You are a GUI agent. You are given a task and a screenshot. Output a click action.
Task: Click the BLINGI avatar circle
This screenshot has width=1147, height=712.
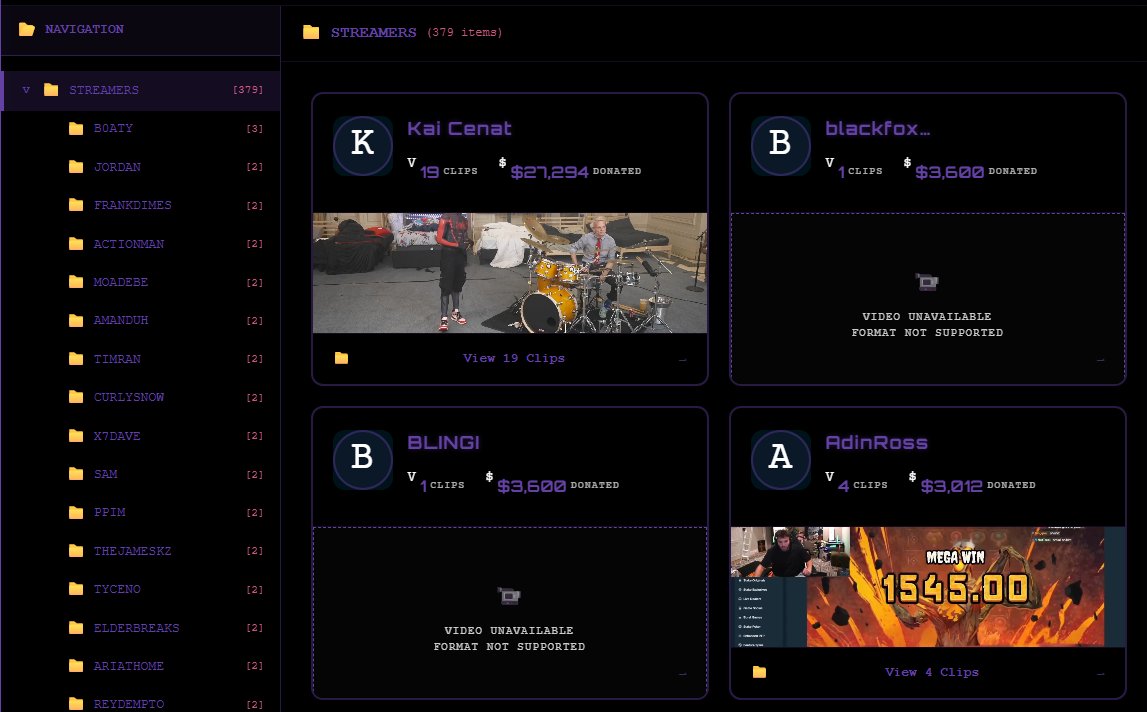(363, 460)
